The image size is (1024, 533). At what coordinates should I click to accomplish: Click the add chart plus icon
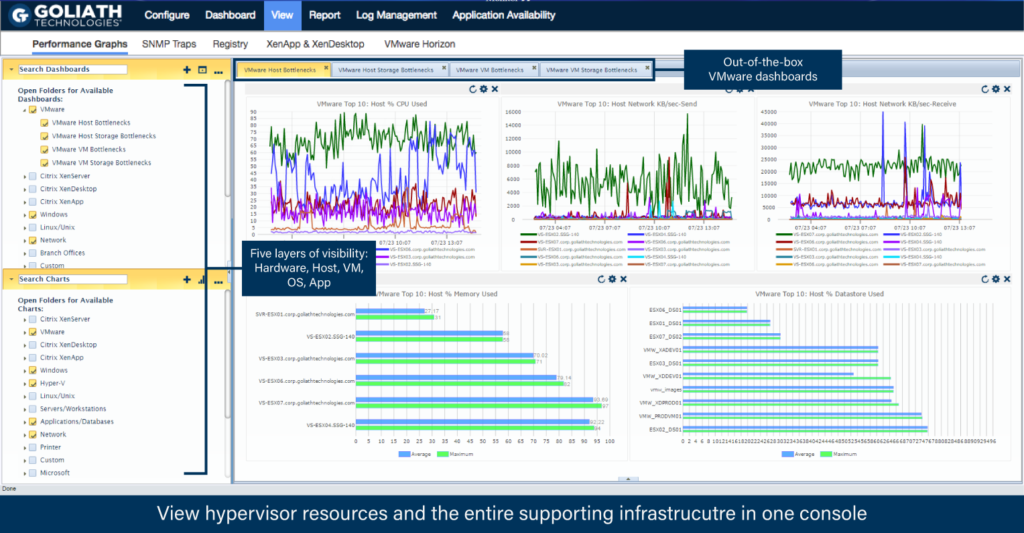coord(187,280)
